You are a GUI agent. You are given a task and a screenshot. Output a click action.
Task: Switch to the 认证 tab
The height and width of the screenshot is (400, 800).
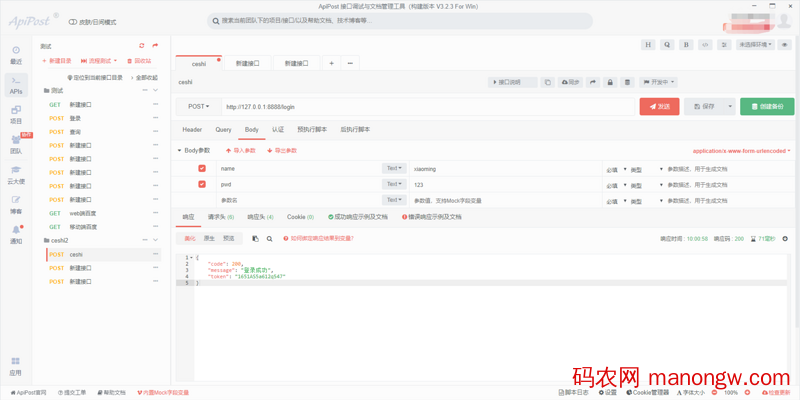pos(278,130)
